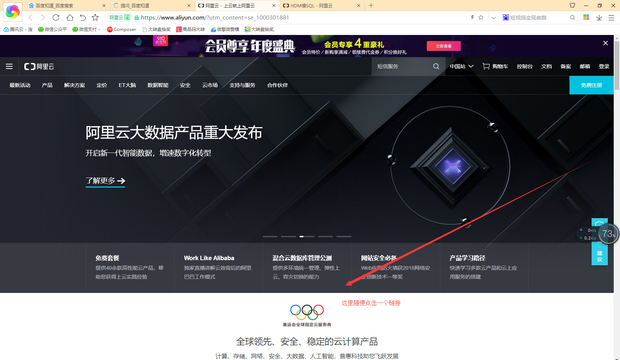620x360 pixels.
Task: Close the HDM tab
Action: pyautogui.click(x=359, y=6)
